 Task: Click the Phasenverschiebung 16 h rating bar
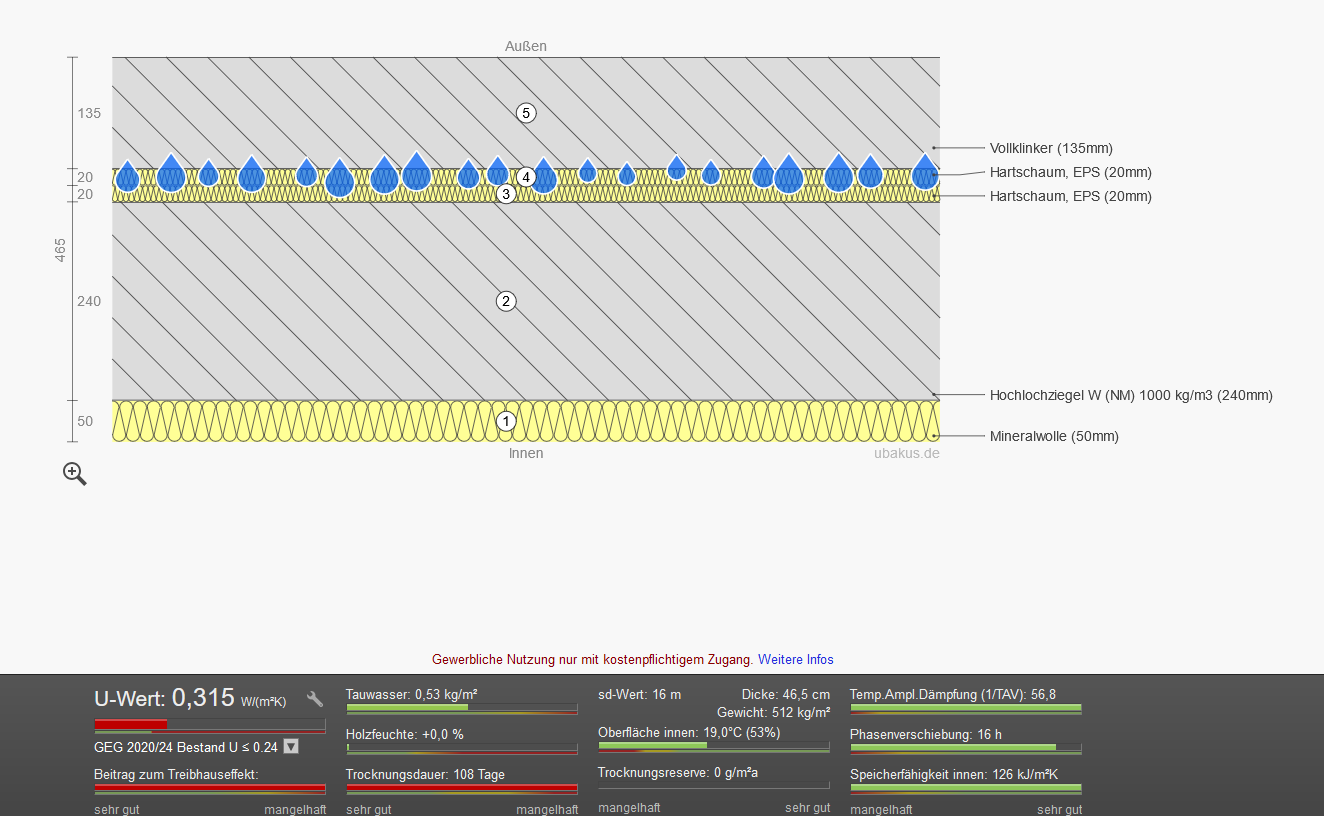[965, 749]
